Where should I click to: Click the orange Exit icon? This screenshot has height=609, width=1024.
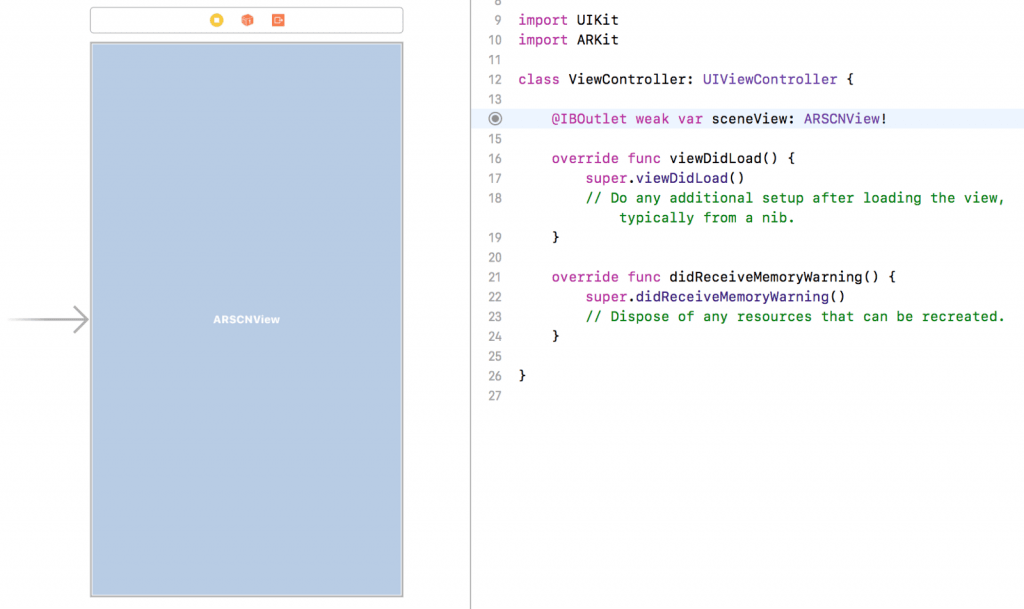278,20
